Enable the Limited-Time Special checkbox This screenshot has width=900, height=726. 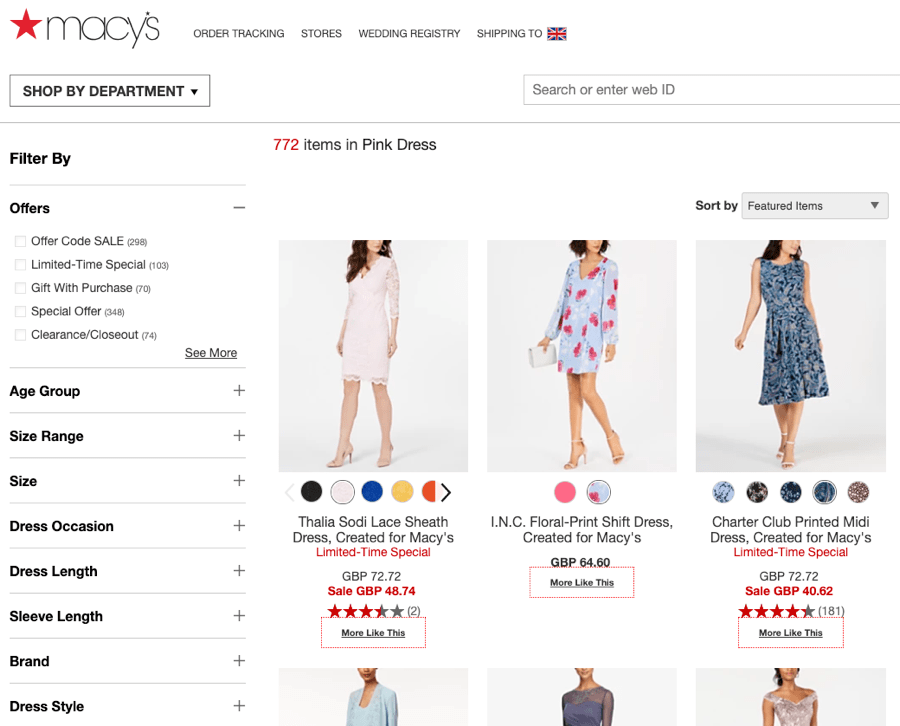pos(20,265)
